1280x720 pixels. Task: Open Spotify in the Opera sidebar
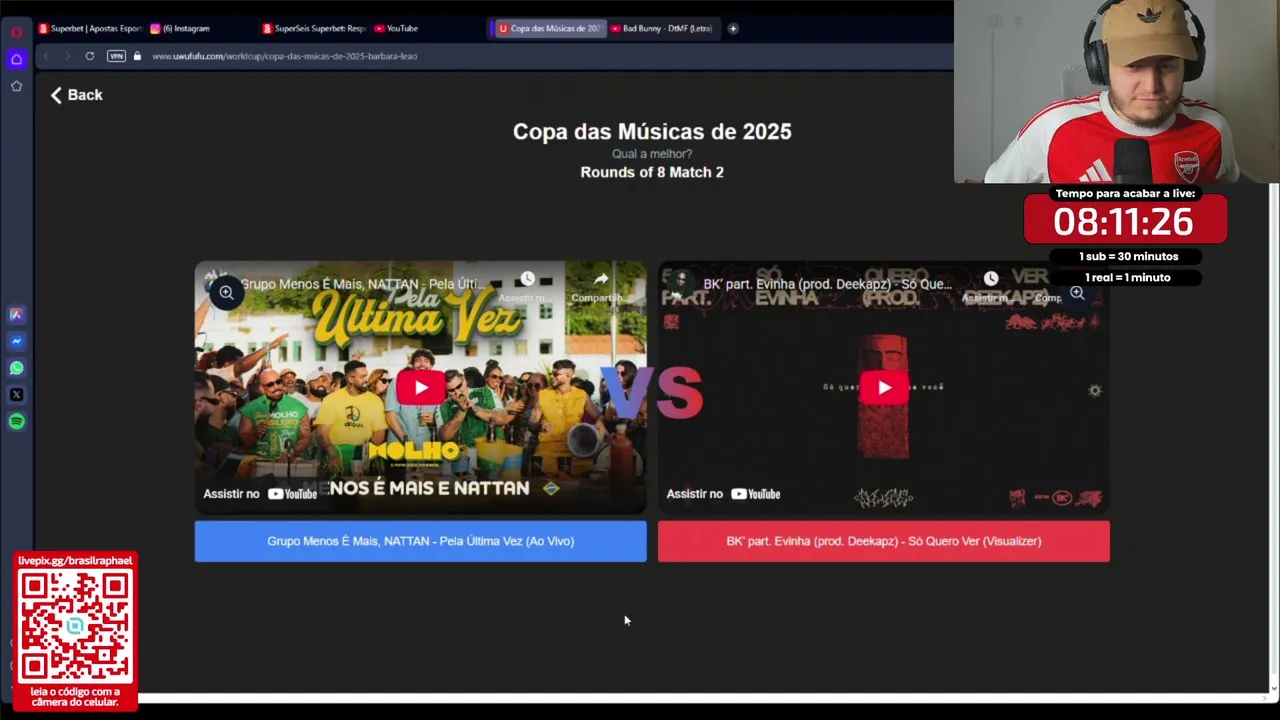tap(16, 421)
